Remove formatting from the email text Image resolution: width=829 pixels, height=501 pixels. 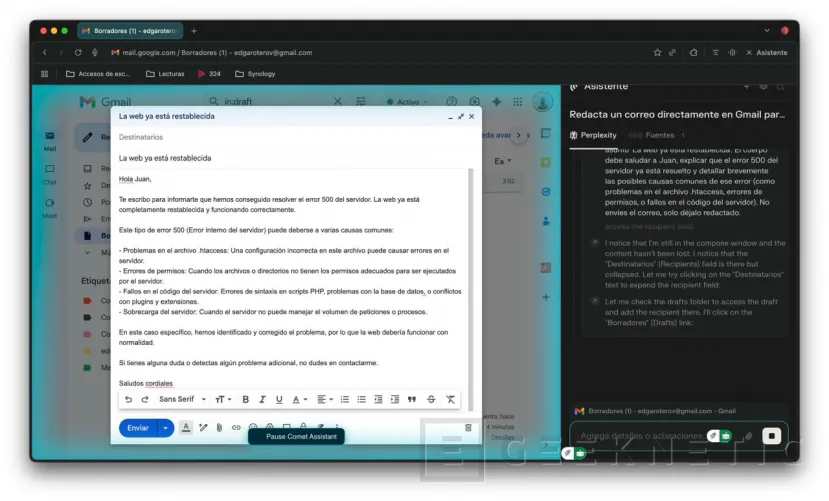[x=450, y=400]
